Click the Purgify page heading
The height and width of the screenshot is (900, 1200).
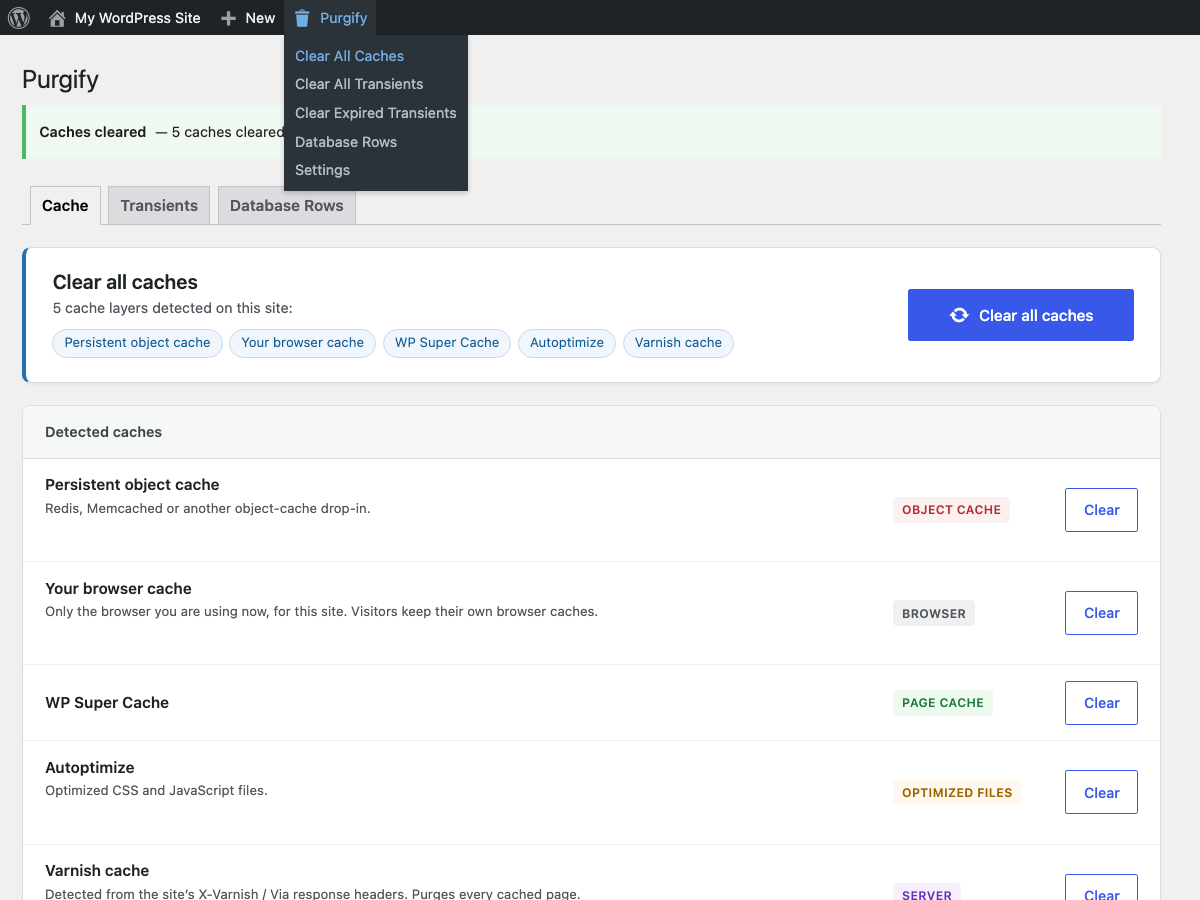point(60,80)
